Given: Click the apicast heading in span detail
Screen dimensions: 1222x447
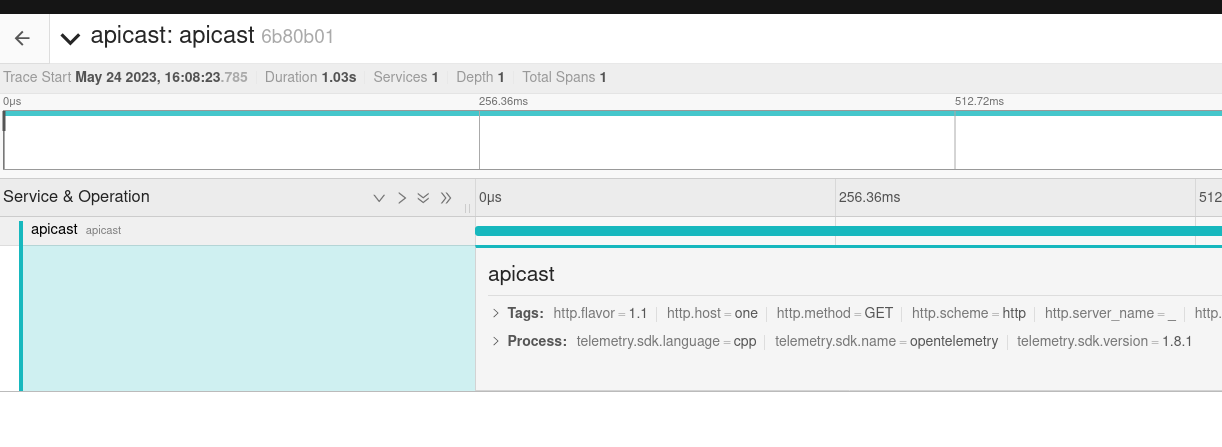Looking at the screenshot, I should (521, 274).
